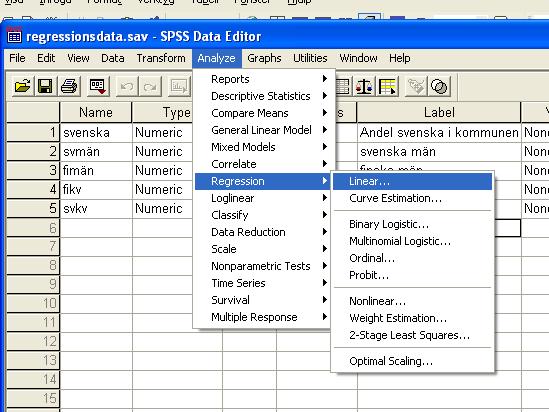Image resolution: width=549 pixels, height=412 pixels.
Task: Open the Utilities menu
Action: [310, 58]
